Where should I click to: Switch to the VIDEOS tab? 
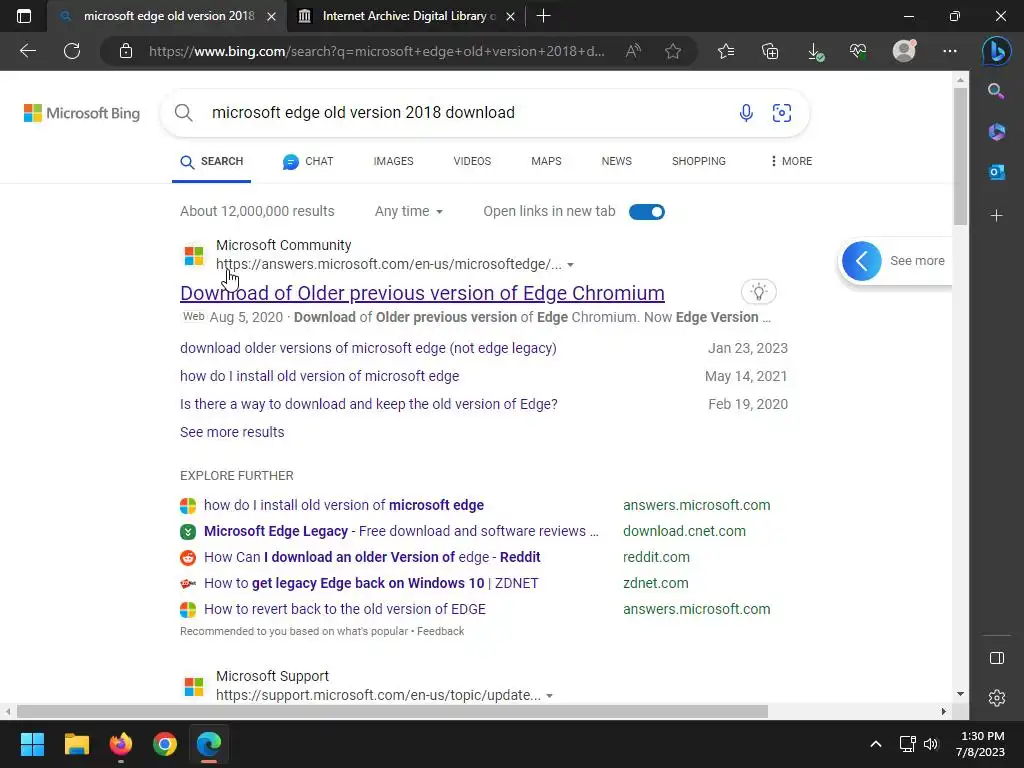tap(472, 161)
